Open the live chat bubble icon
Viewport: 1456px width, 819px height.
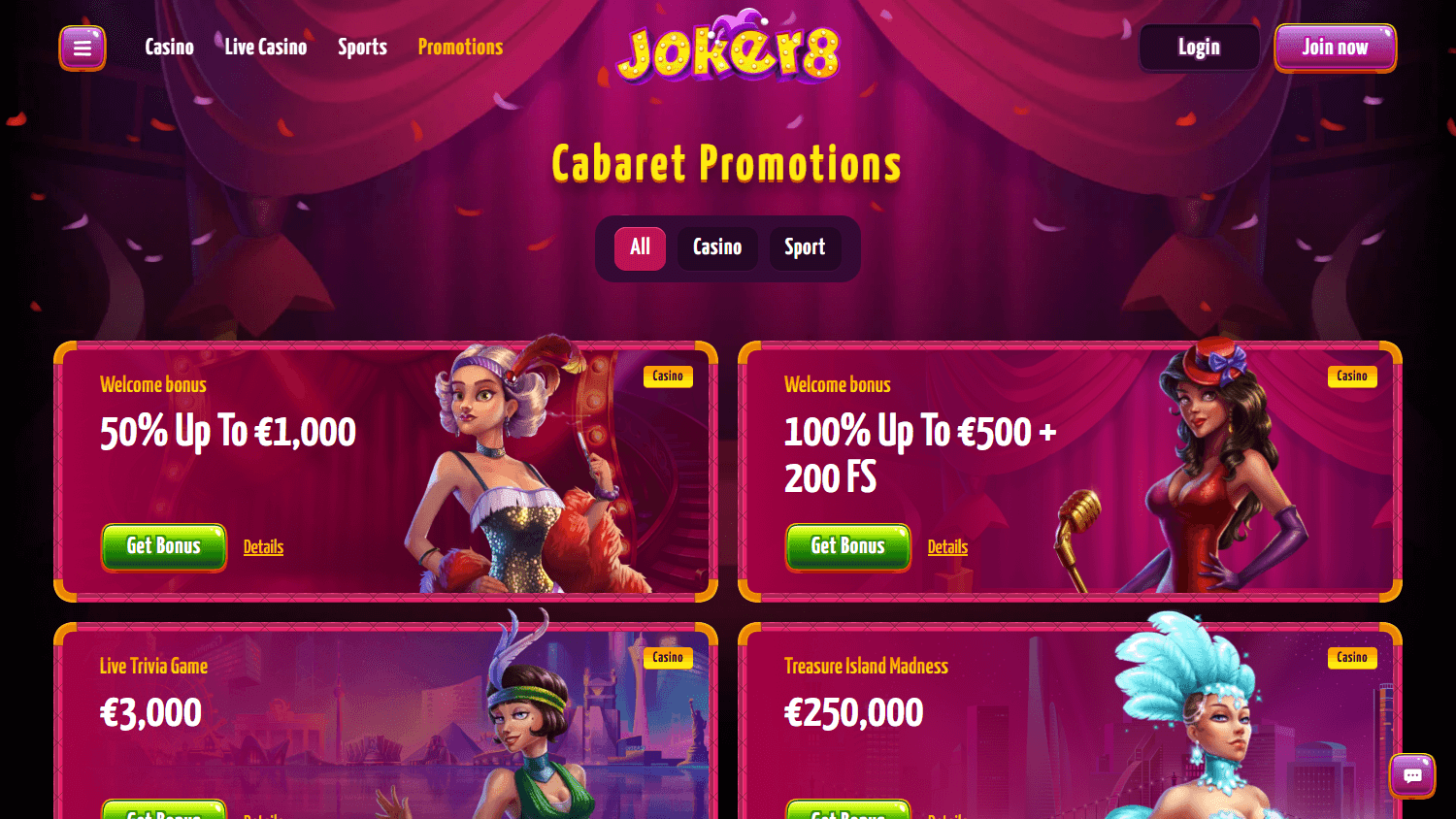[1412, 775]
